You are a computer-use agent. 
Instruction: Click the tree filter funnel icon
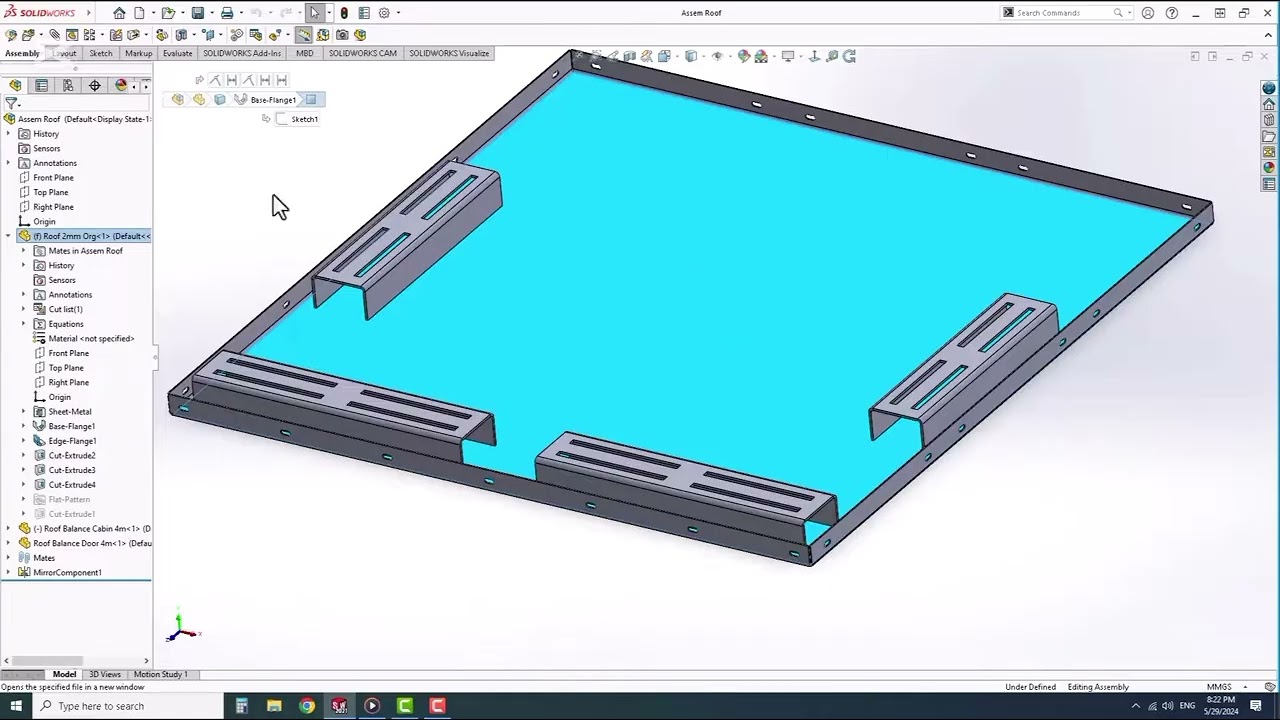(11, 103)
